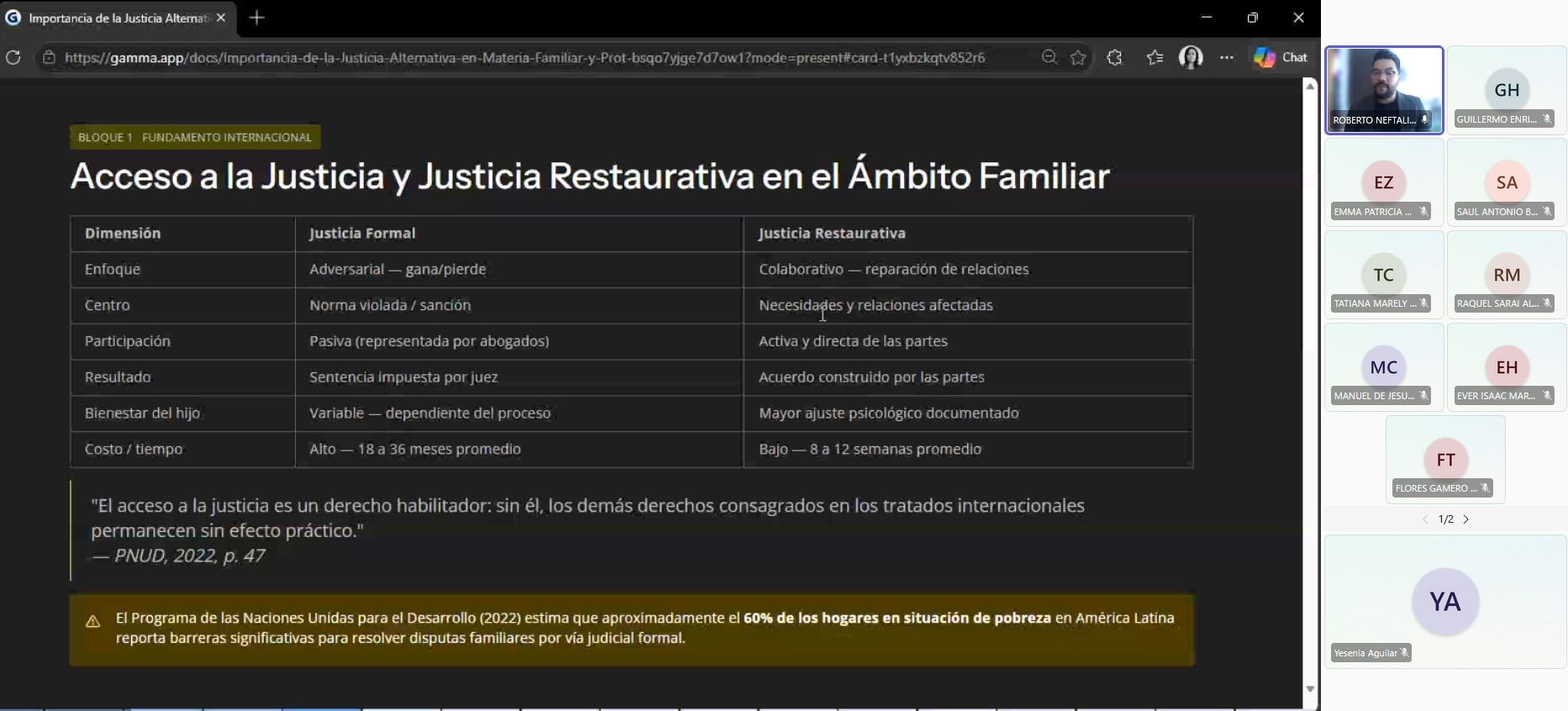Open the browser profile avatar
The image size is (1568, 711).
click(1191, 57)
